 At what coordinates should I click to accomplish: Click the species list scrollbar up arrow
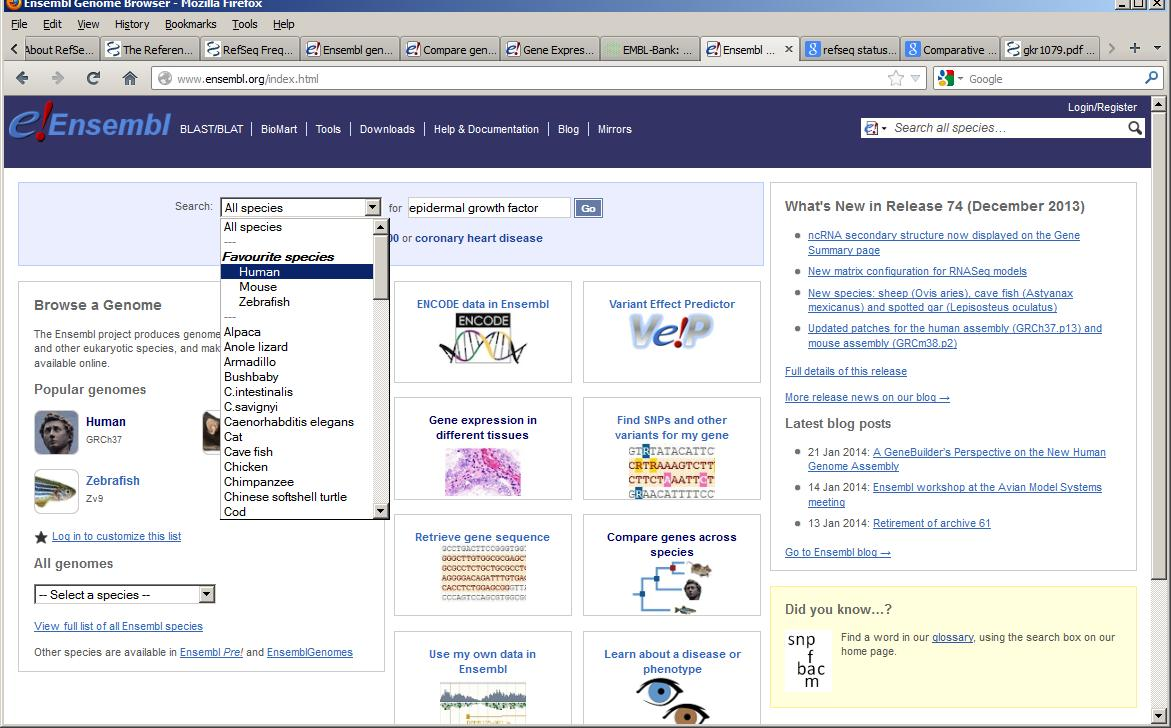[x=381, y=227]
